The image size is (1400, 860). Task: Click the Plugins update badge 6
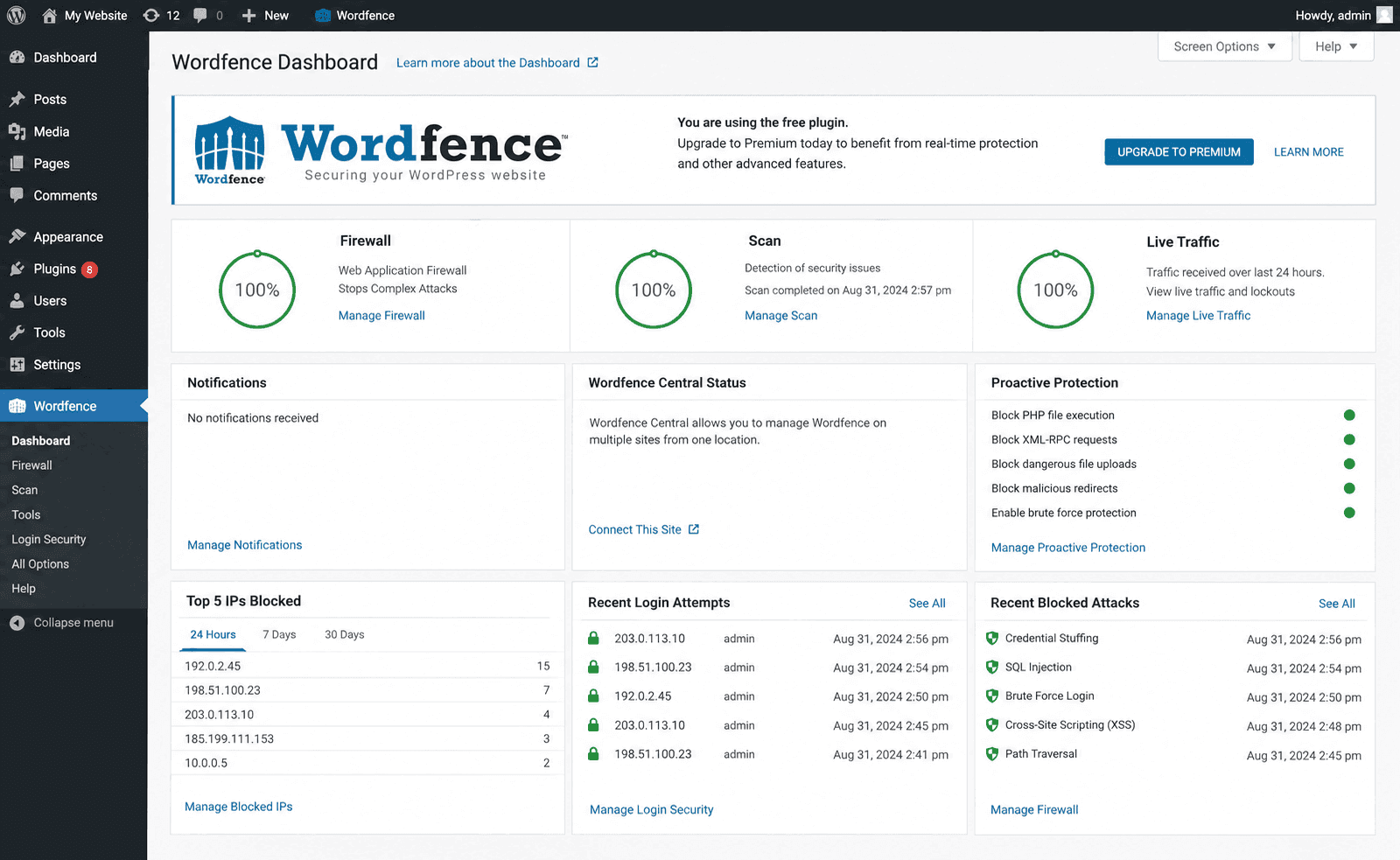pos(89,269)
